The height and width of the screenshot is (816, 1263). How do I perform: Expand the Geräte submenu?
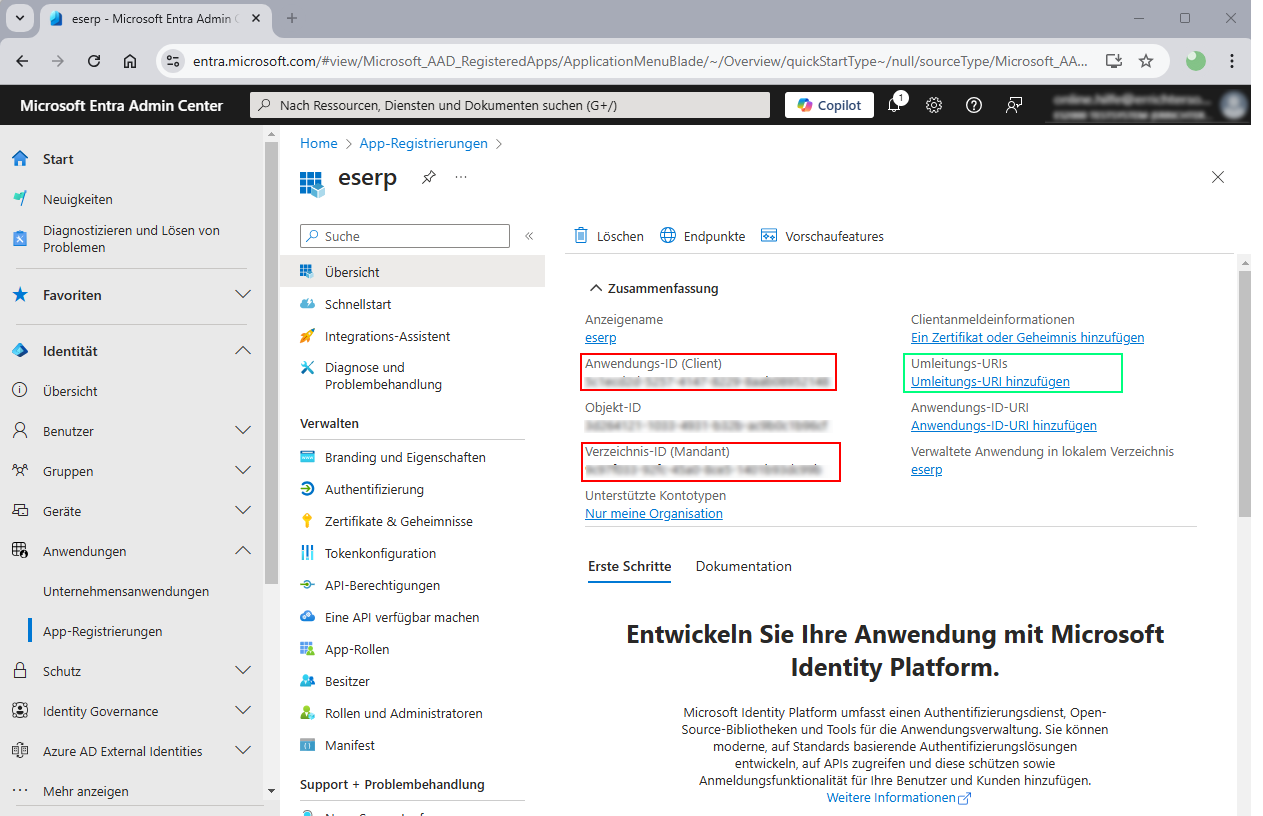point(243,511)
